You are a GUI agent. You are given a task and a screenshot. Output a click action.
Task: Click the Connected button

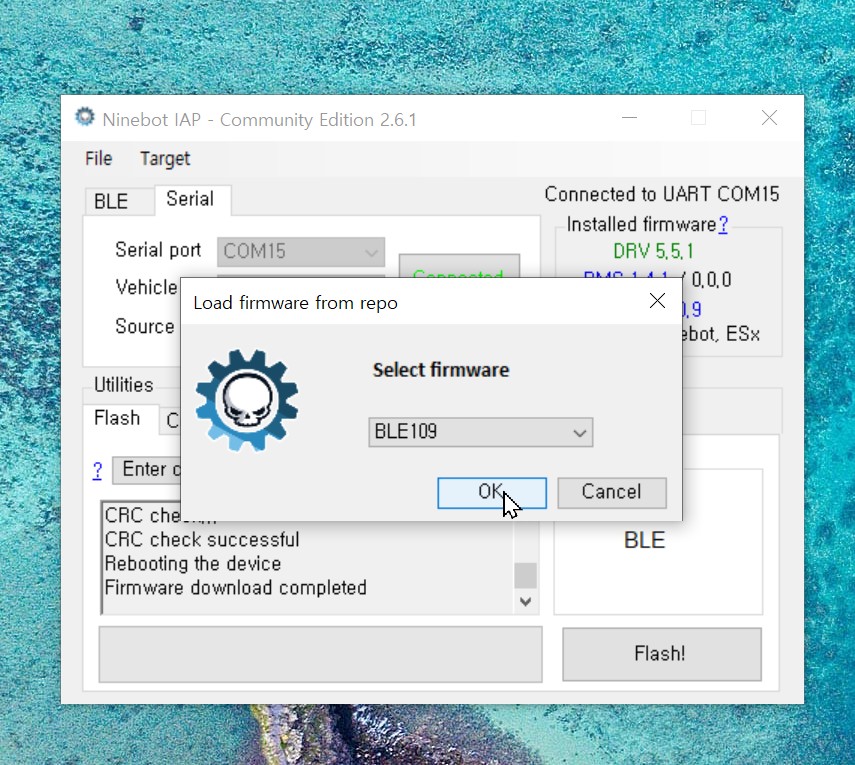(x=459, y=267)
